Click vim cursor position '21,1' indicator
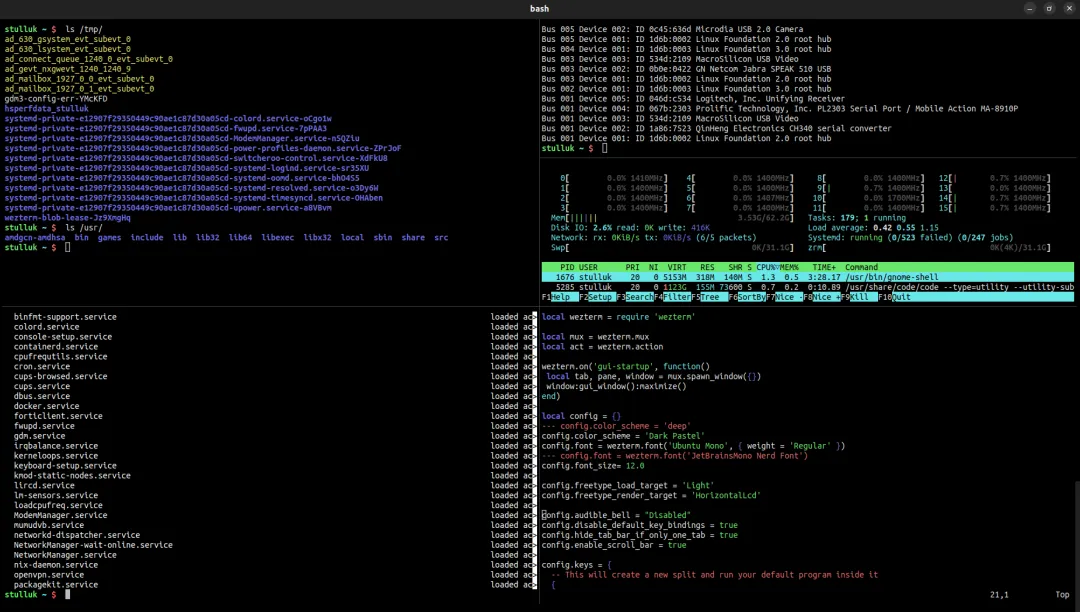 click(999, 595)
